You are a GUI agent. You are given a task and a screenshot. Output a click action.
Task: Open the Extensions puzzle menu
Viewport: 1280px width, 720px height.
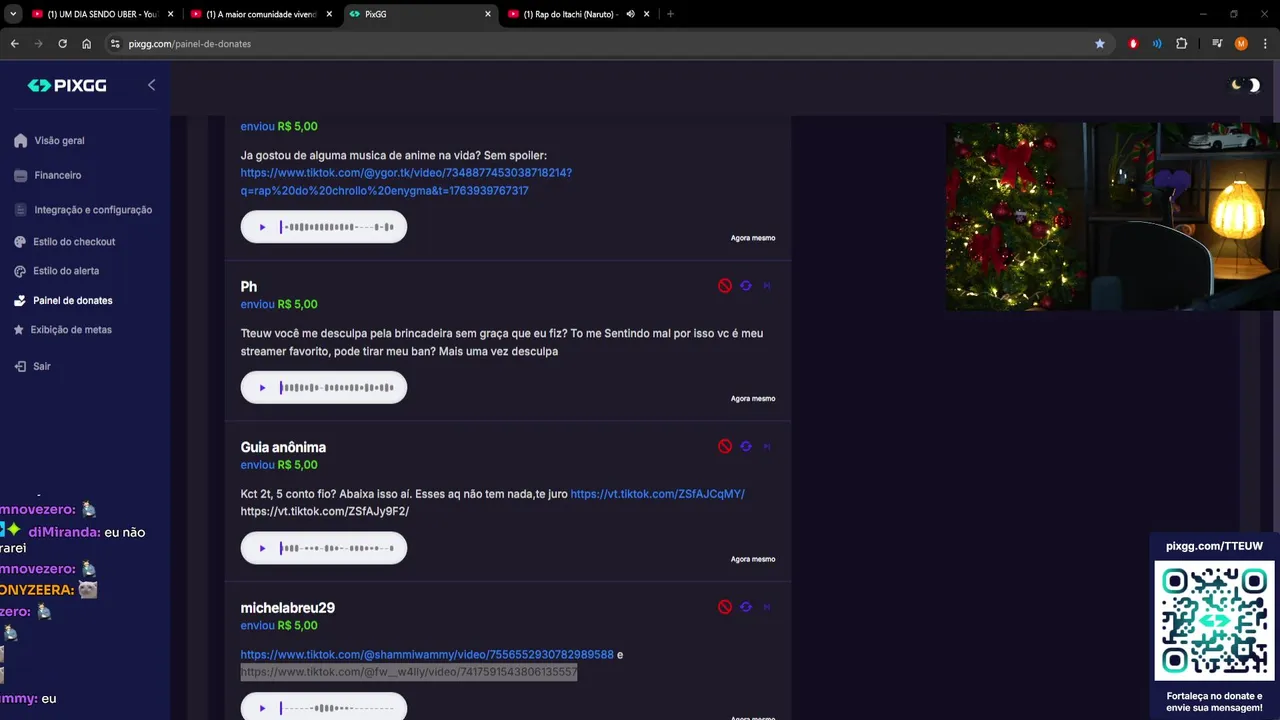click(1181, 44)
